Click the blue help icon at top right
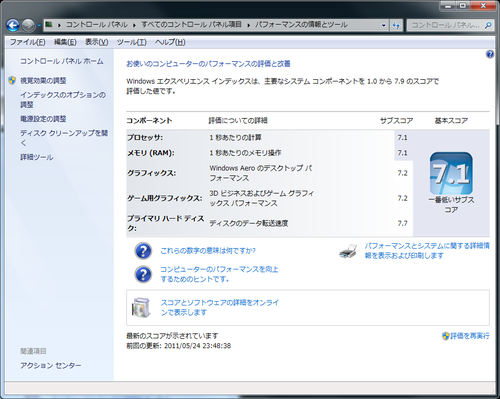The image size is (500, 399). click(x=490, y=54)
